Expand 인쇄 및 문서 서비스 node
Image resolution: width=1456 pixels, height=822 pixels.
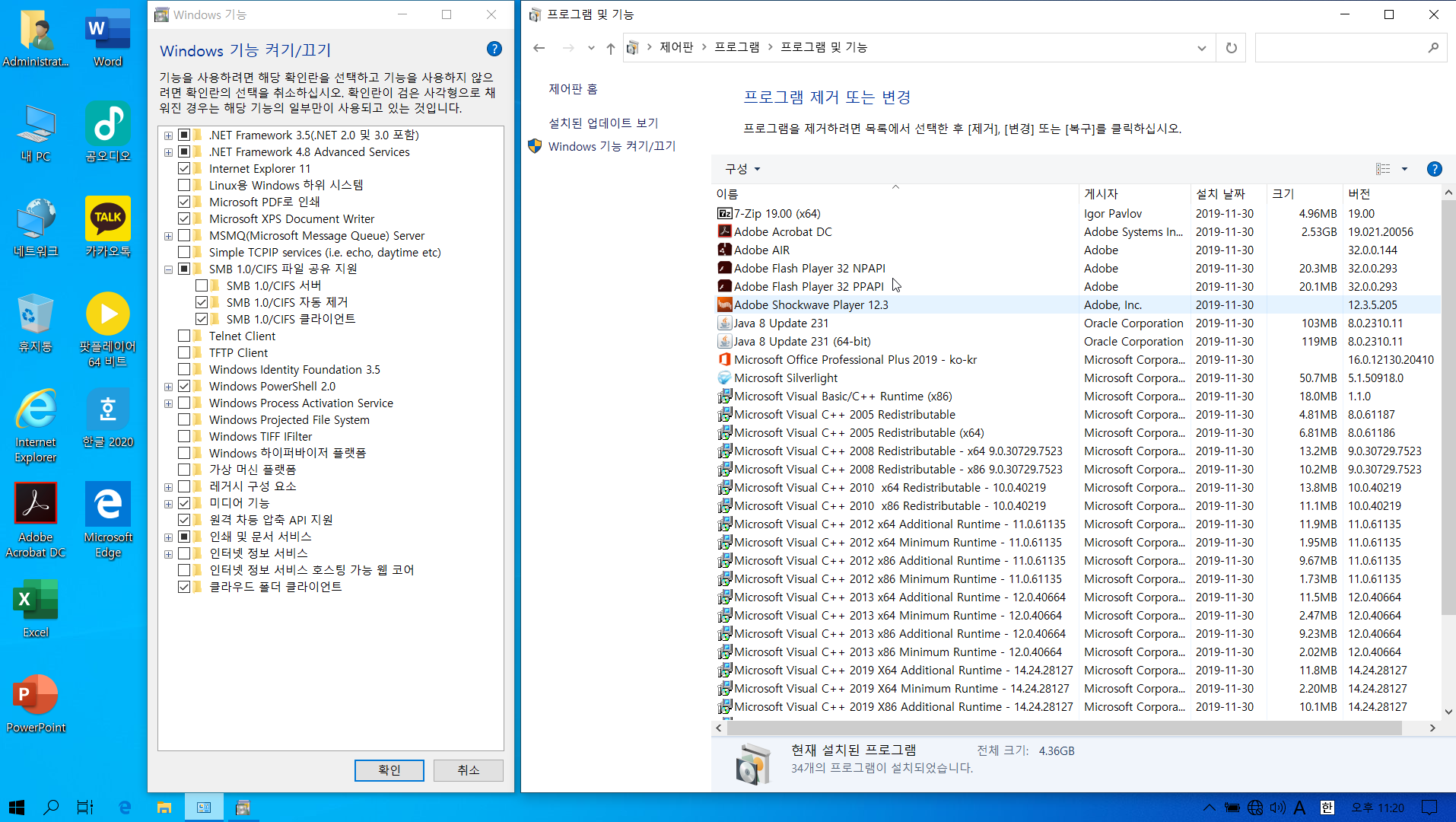[168, 537]
